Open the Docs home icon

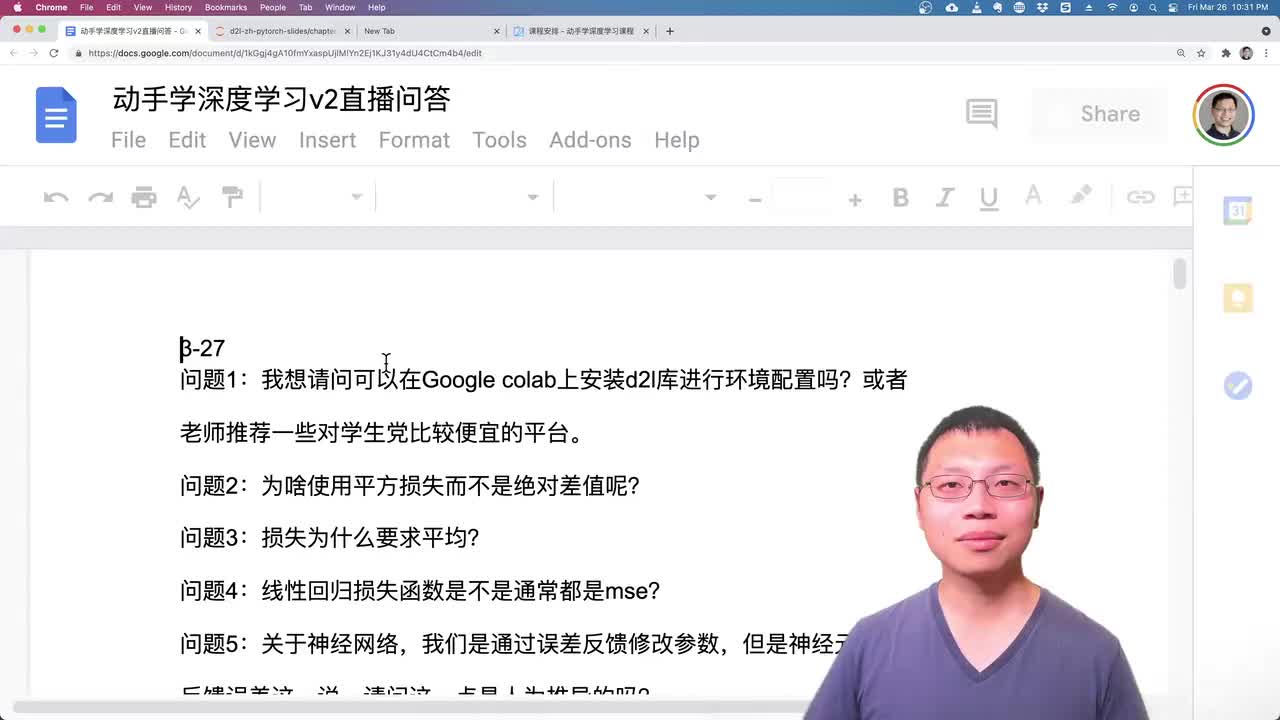pos(56,115)
